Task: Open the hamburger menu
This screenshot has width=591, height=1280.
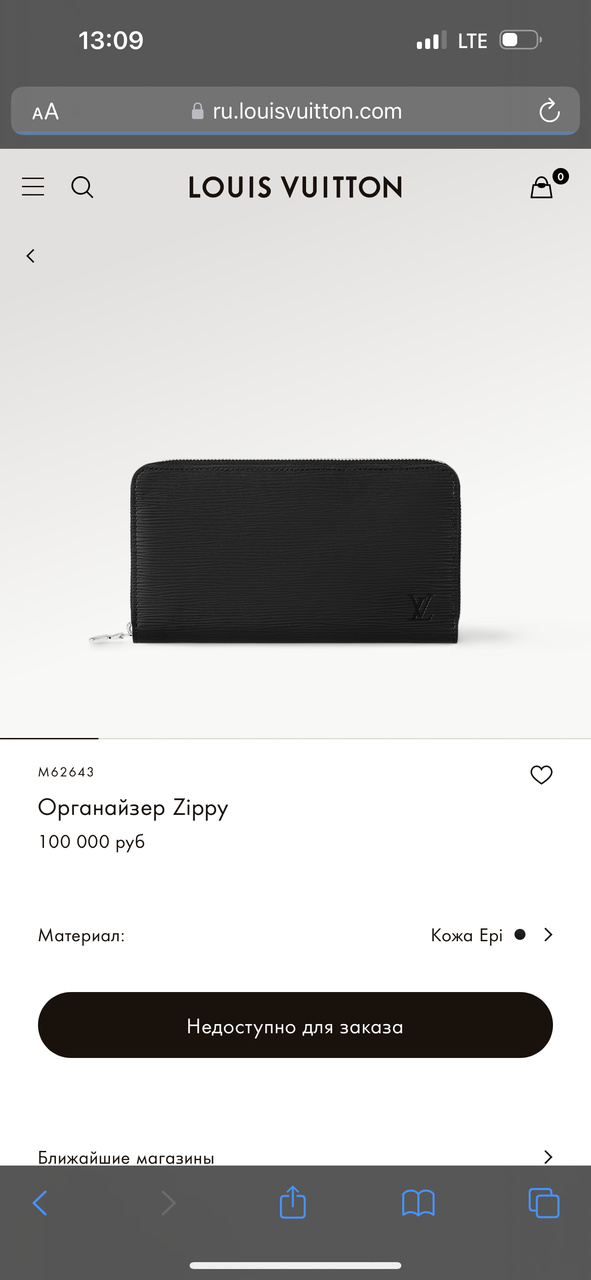Action: click(33, 187)
